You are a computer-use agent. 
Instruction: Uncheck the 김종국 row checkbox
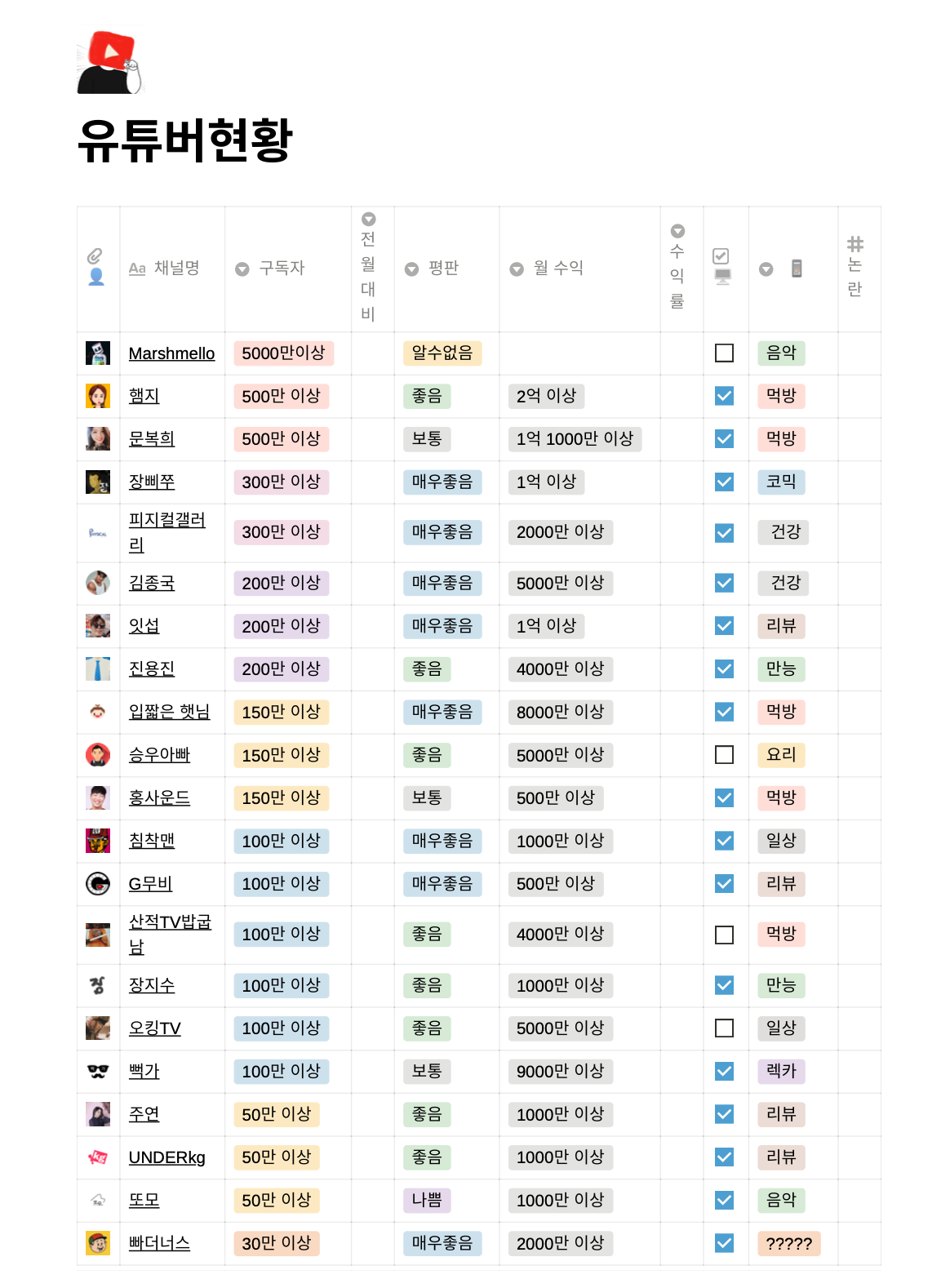click(x=724, y=583)
